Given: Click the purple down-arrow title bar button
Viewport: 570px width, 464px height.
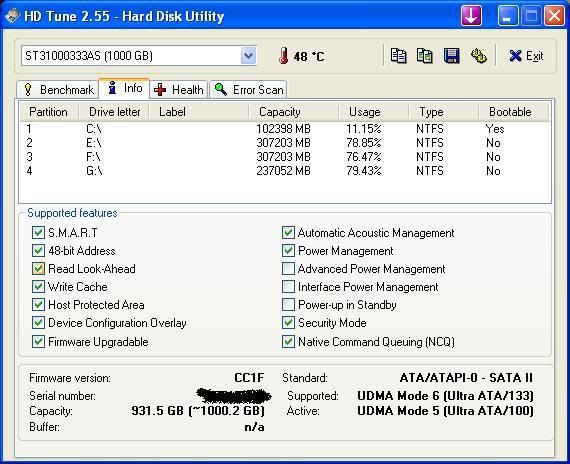Looking at the screenshot, I should click(471, 16).
